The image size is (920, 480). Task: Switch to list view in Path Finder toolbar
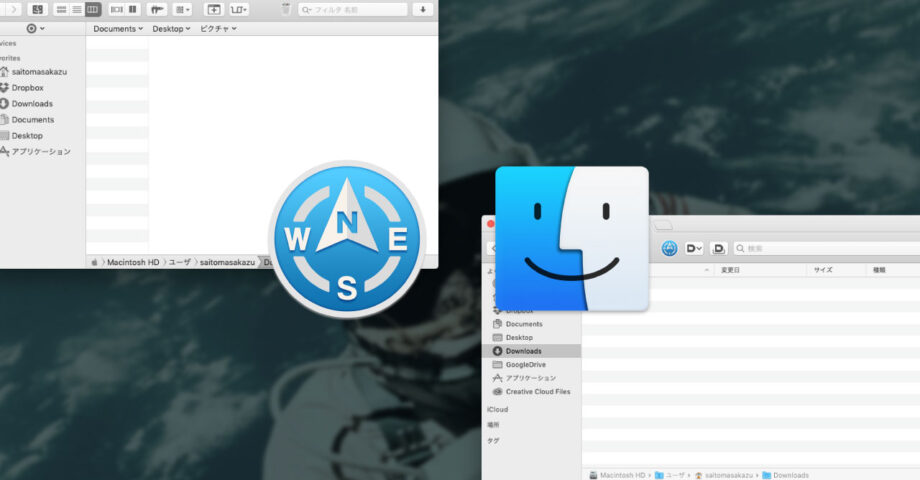pos(77,9)
